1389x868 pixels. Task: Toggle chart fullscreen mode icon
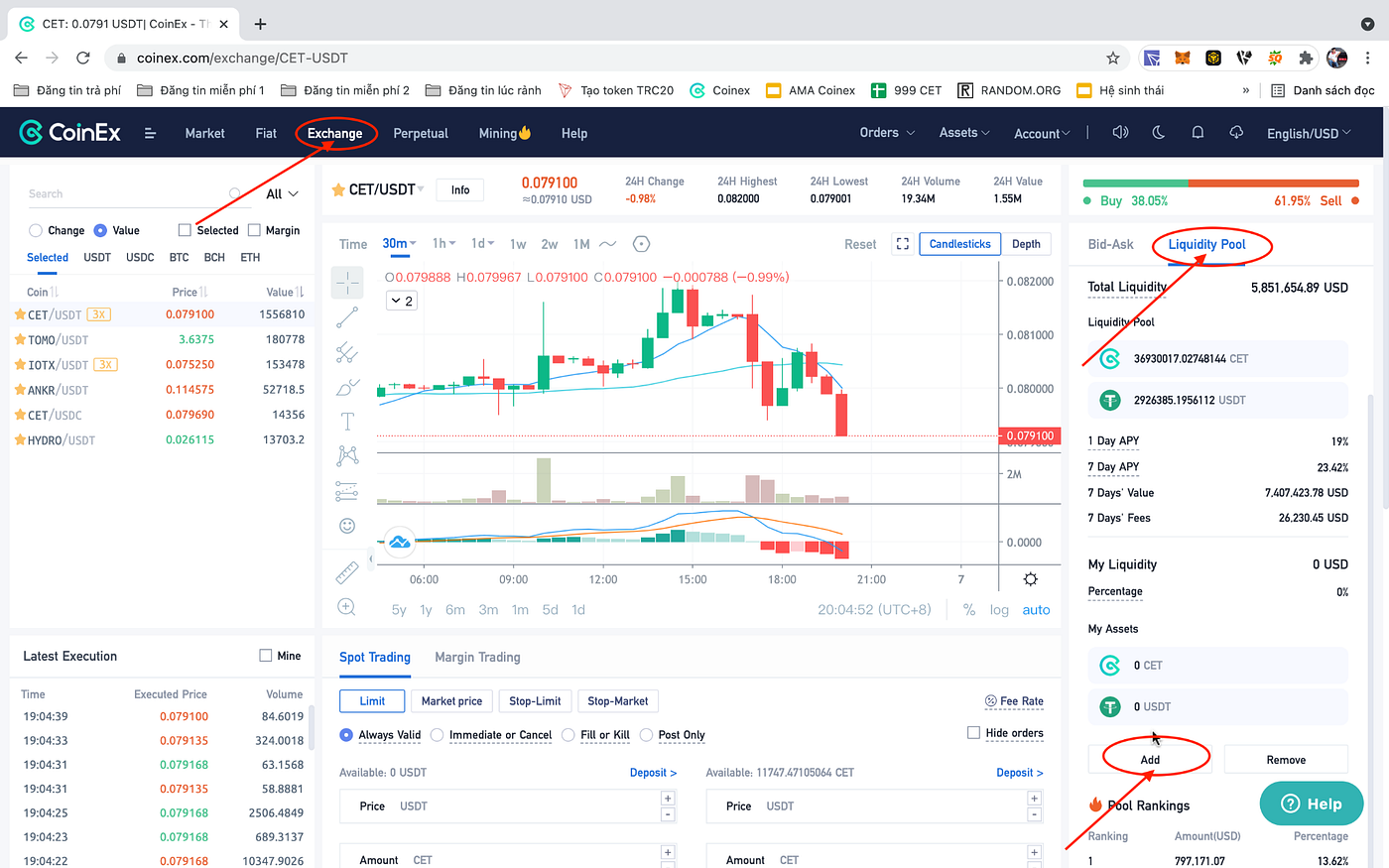(903, 244)
